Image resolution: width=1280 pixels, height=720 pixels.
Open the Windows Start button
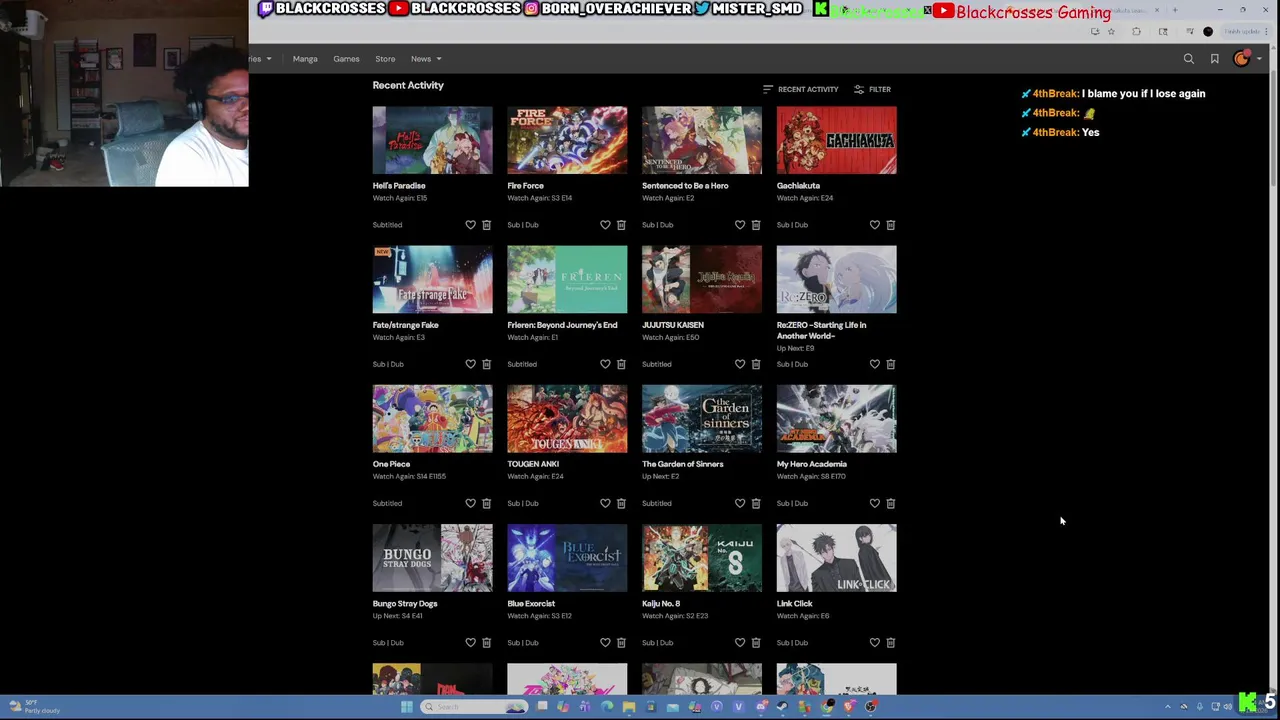[407, 707]
